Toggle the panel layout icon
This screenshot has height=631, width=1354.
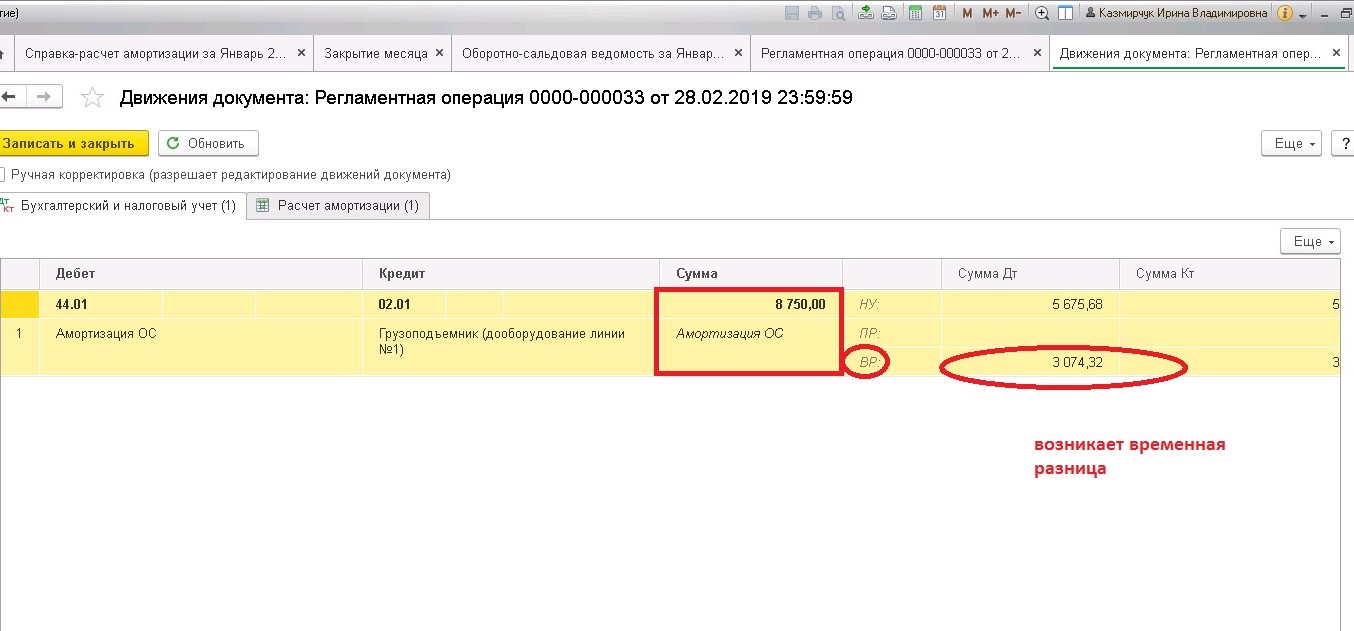click(x=1065, y=13)
